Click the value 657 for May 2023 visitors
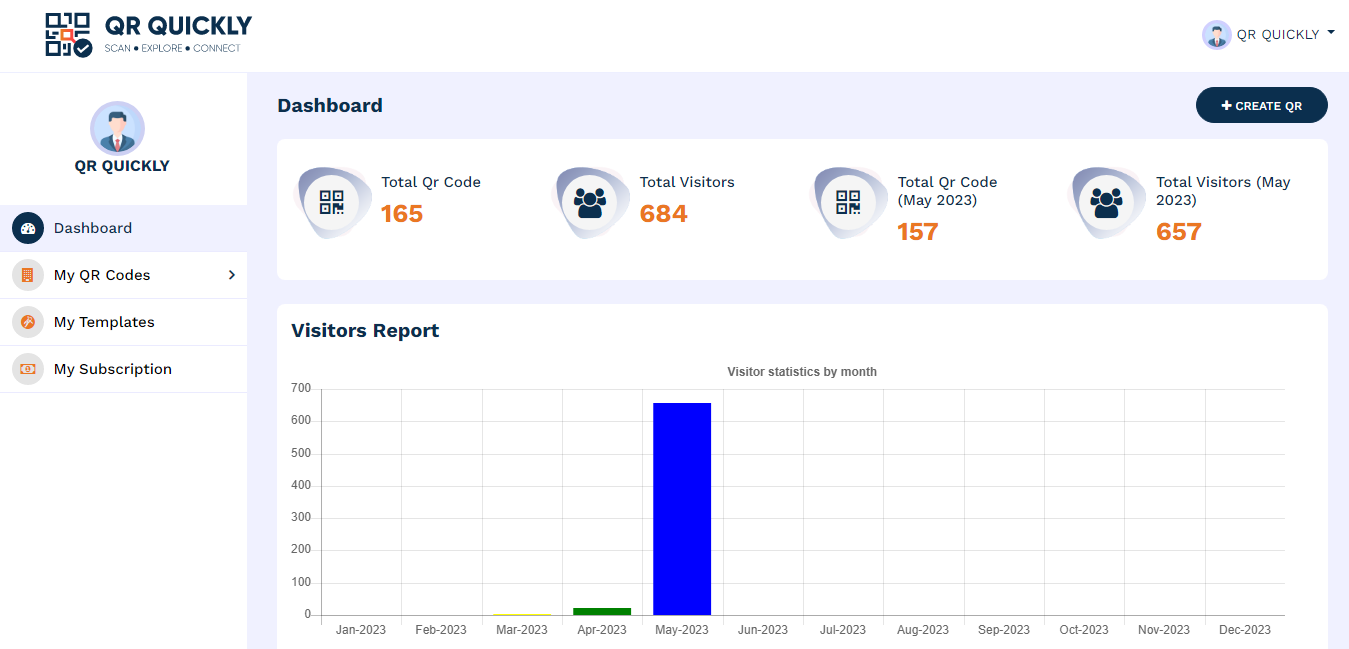The image size is (1349, 649). 1179,232
